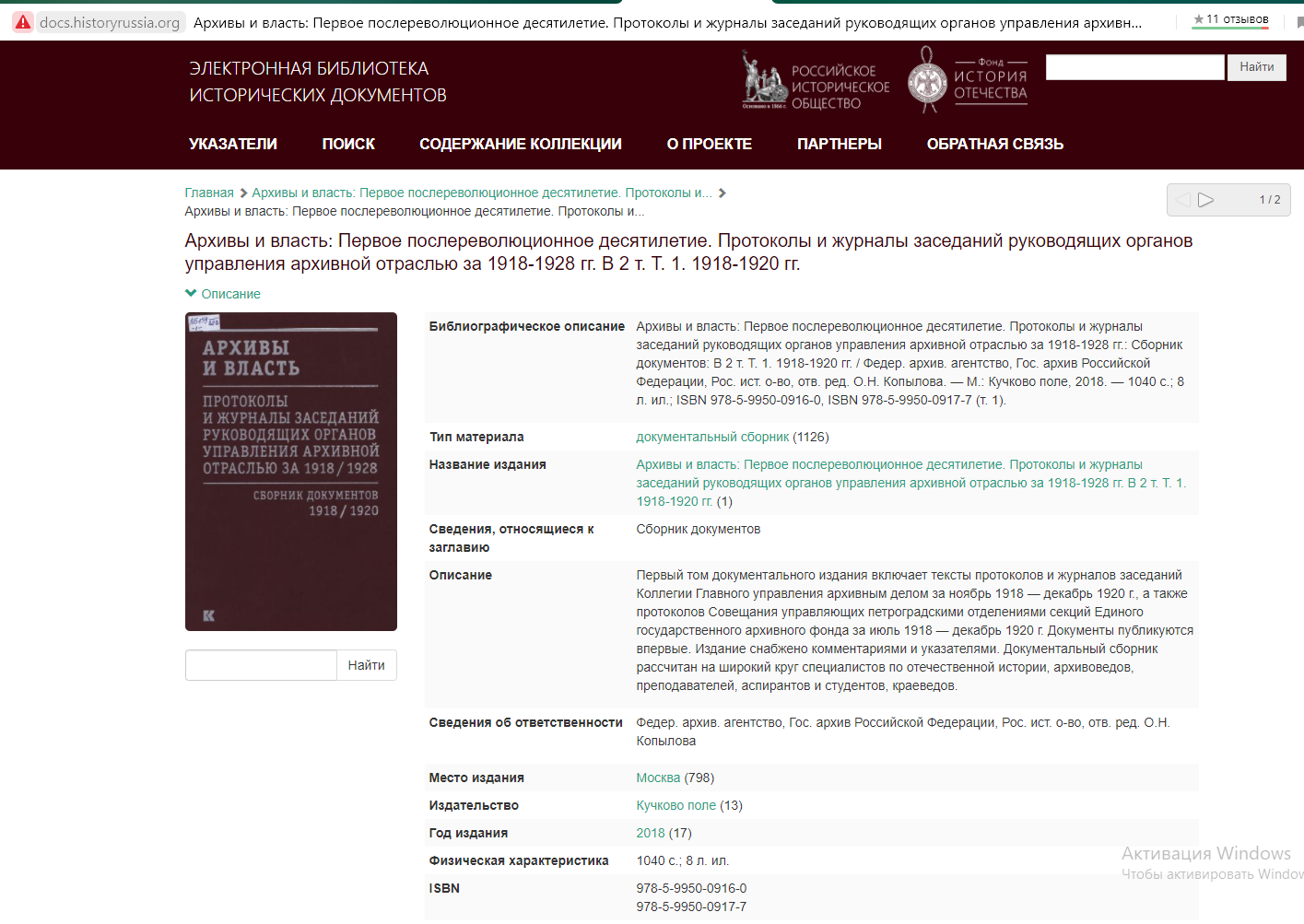Screen dimensions: 1304x924
Task: Click the search field under book cover
Action: click(261, 665)
